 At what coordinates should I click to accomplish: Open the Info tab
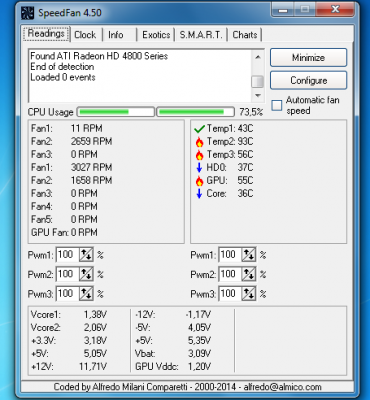tap(116, 35)
